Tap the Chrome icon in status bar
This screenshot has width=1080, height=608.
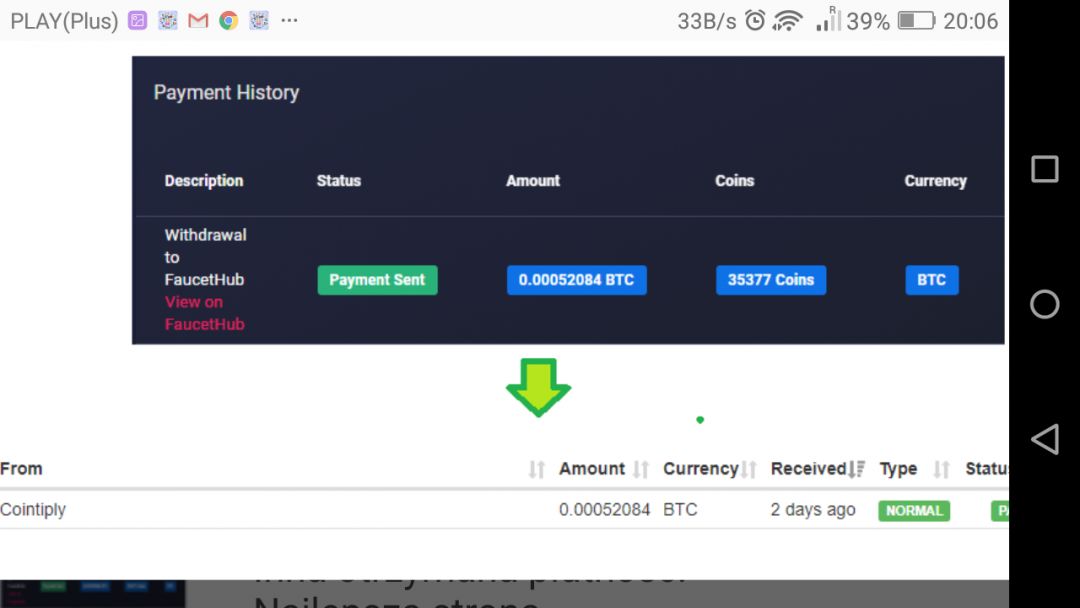(x=229, y=20)
